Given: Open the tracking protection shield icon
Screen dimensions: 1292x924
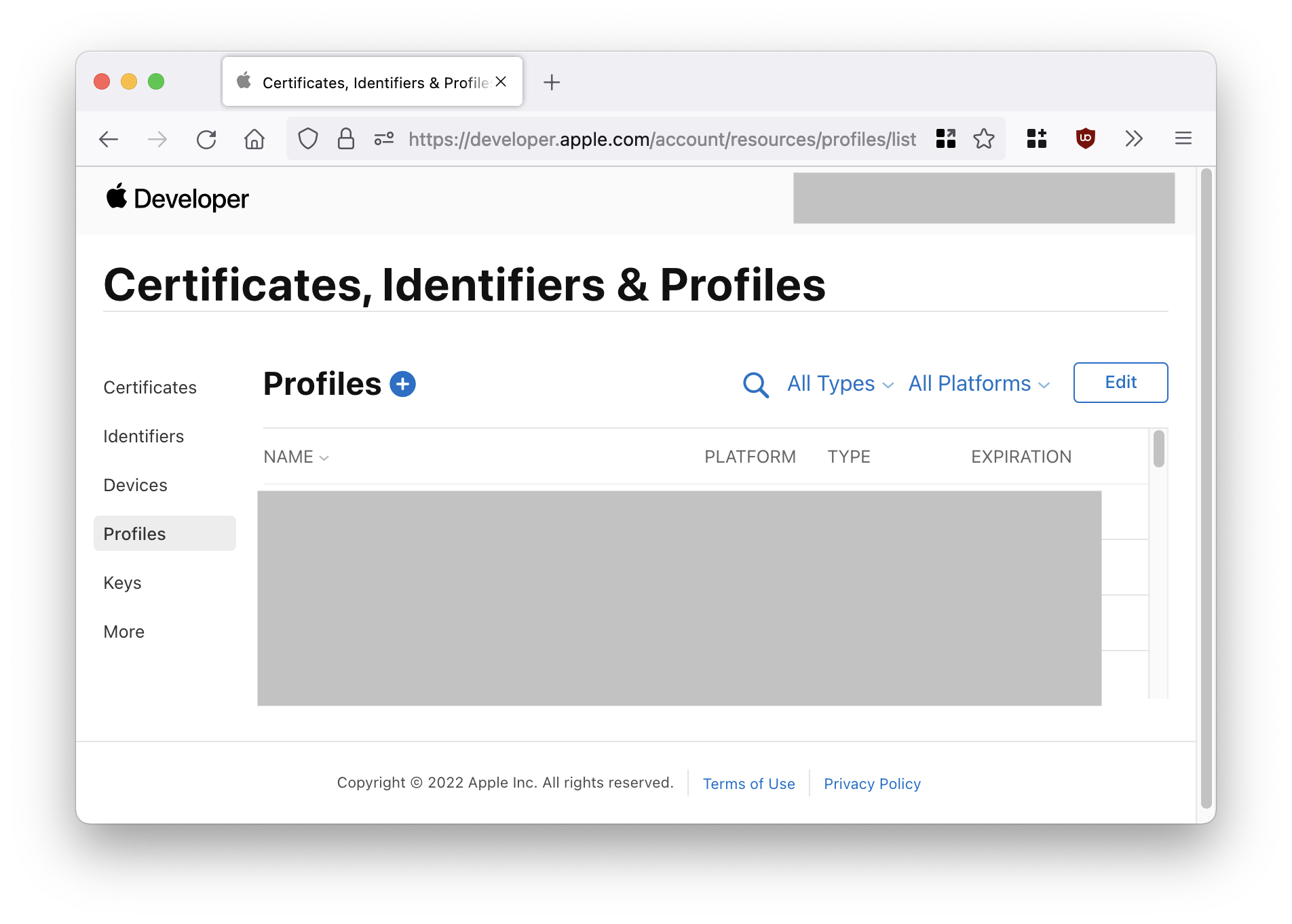Looking at the screenshot, I should tap(308, 139).
